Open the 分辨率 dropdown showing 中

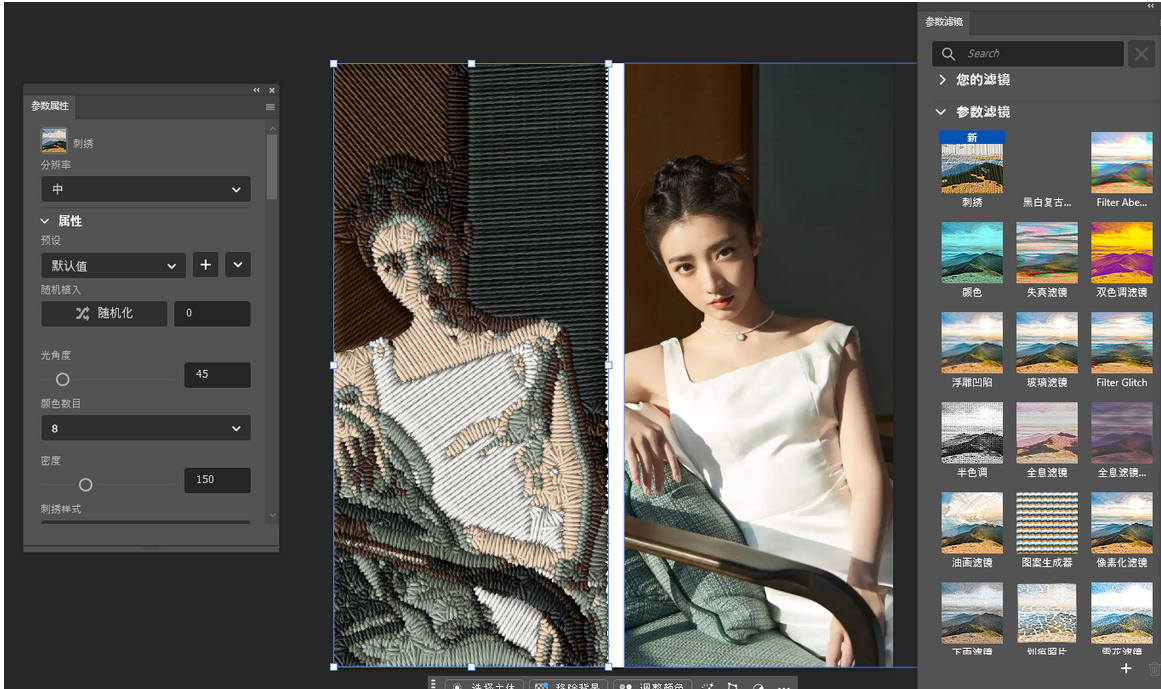(146, 189)
